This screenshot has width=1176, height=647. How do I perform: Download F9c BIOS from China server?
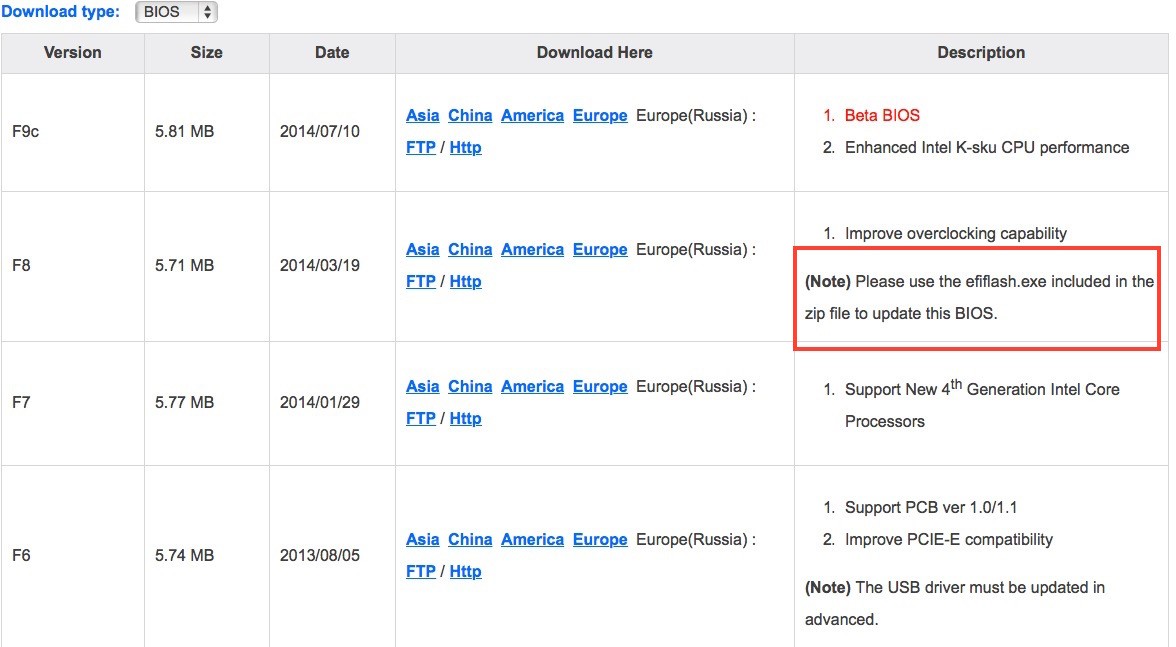(470, 116)
